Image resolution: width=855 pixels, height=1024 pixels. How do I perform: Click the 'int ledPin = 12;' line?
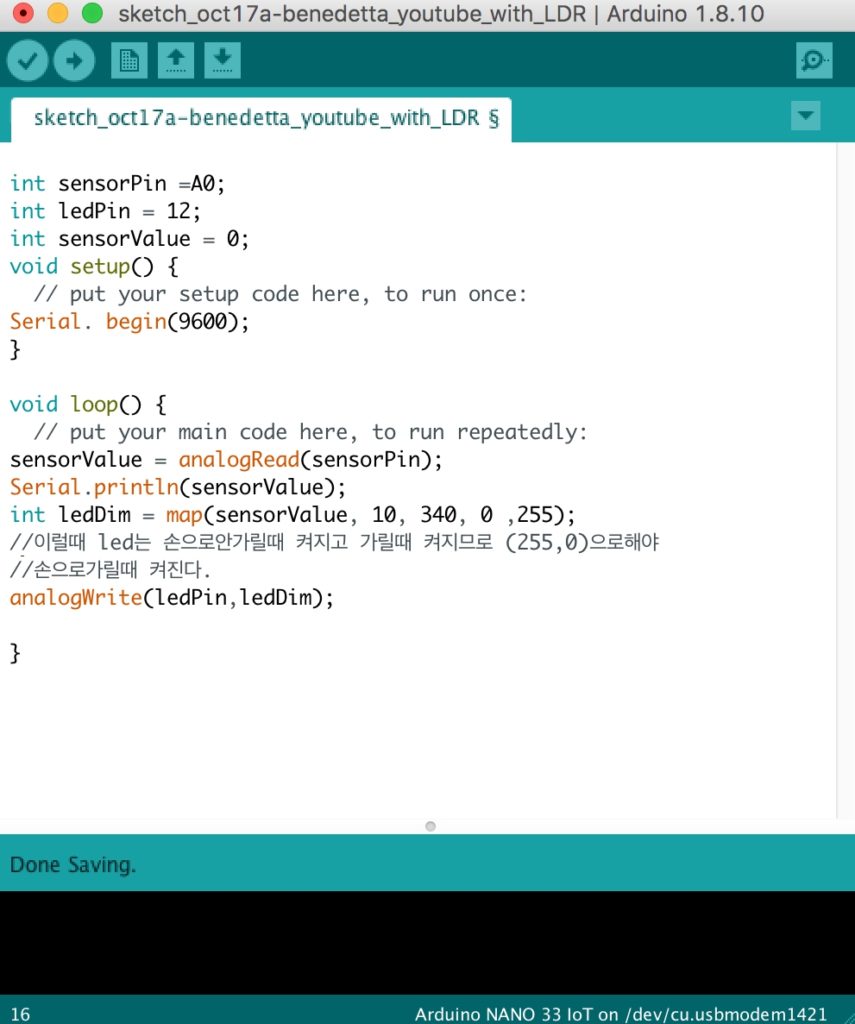click(x=105, y=212)
